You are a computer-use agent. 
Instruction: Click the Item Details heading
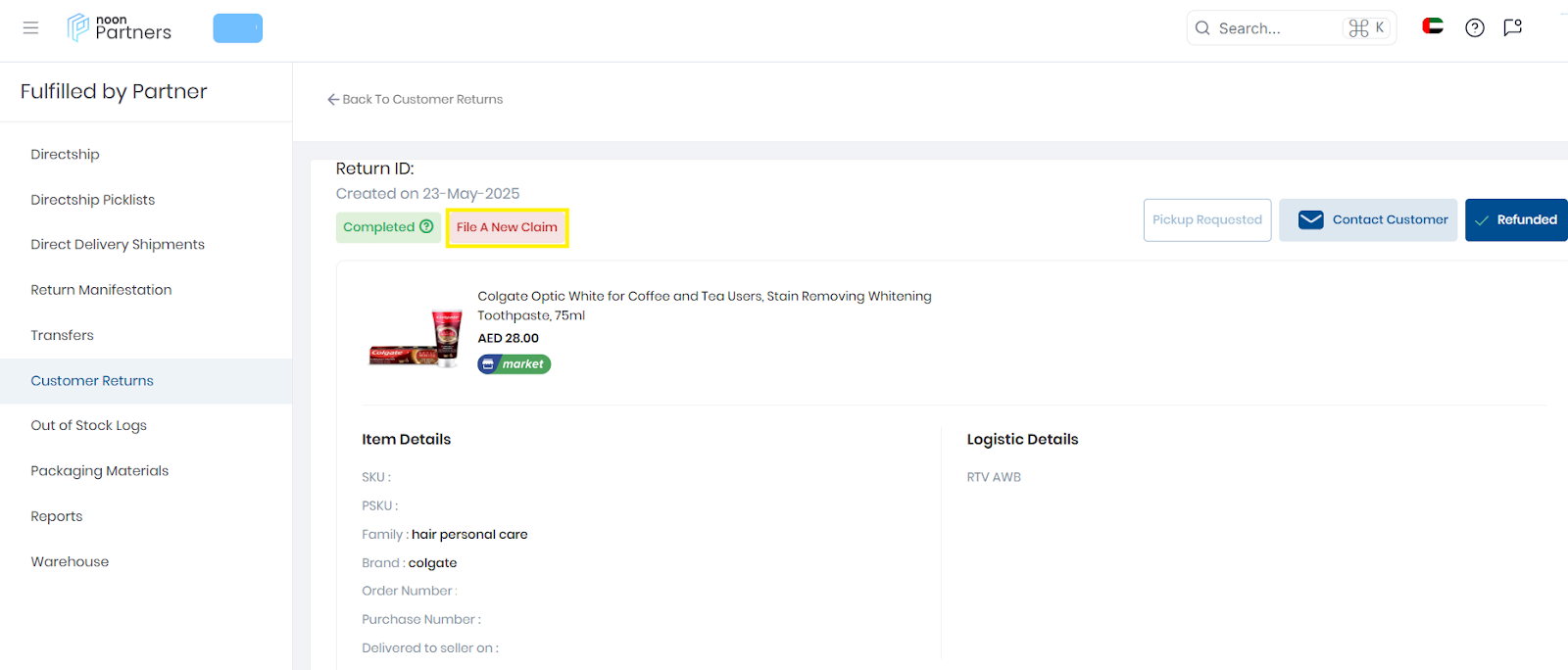[406, 439]
